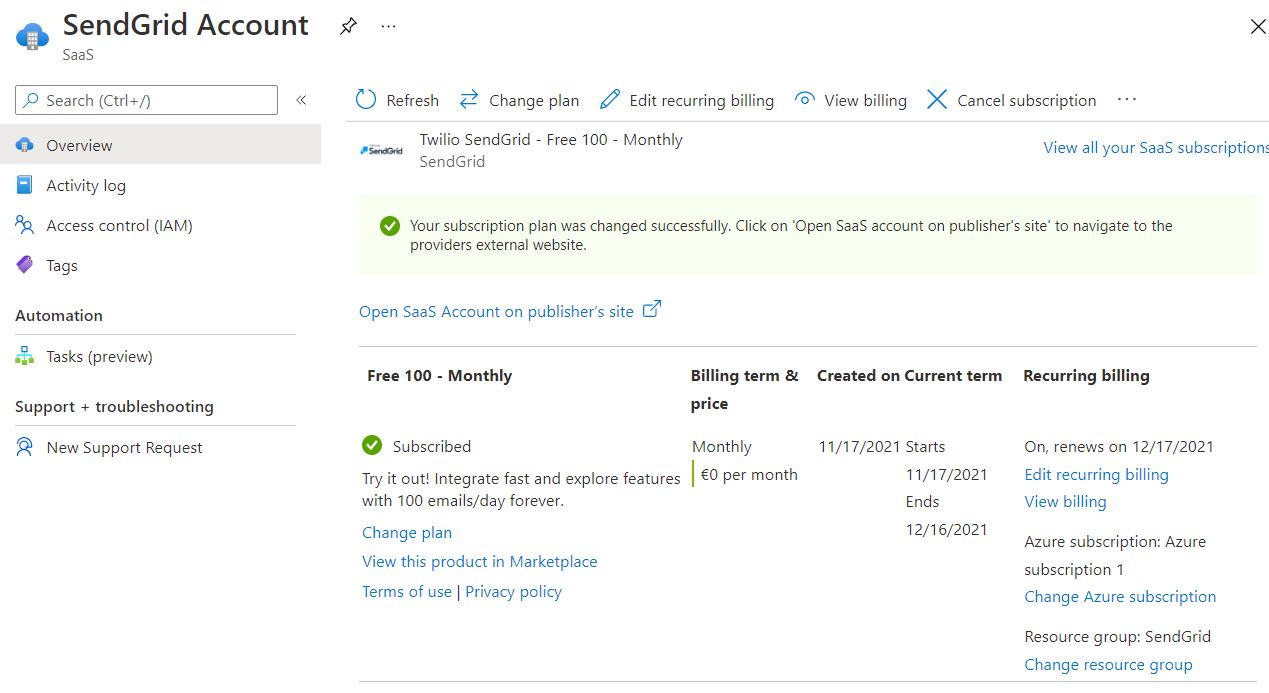Click View billing link in table
1269x693 pixels.
click(1066, 501)
